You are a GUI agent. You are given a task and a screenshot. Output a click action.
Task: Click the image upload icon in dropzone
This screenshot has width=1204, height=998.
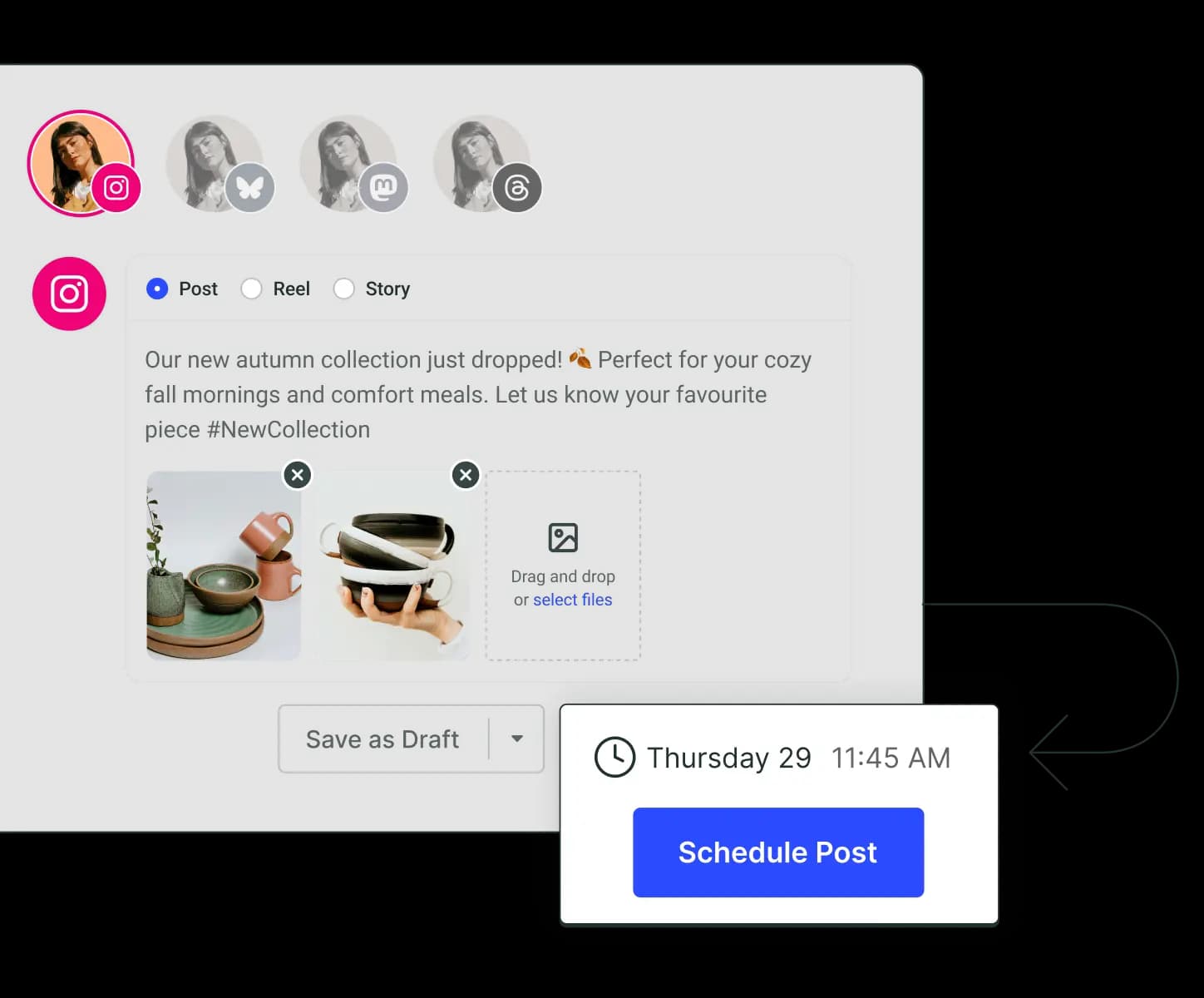point(563,536)
